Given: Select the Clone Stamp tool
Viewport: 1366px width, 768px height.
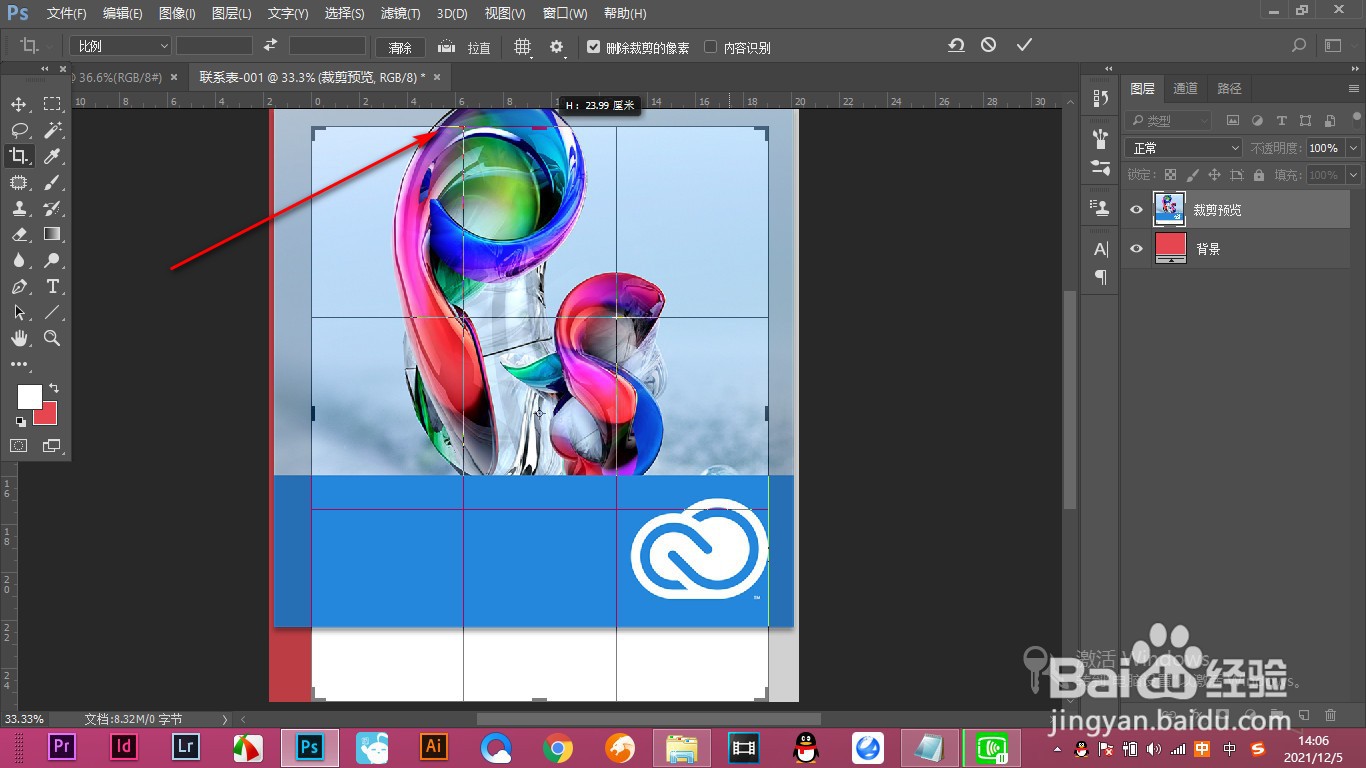Looking at the screenshot, I should (19, 208).
